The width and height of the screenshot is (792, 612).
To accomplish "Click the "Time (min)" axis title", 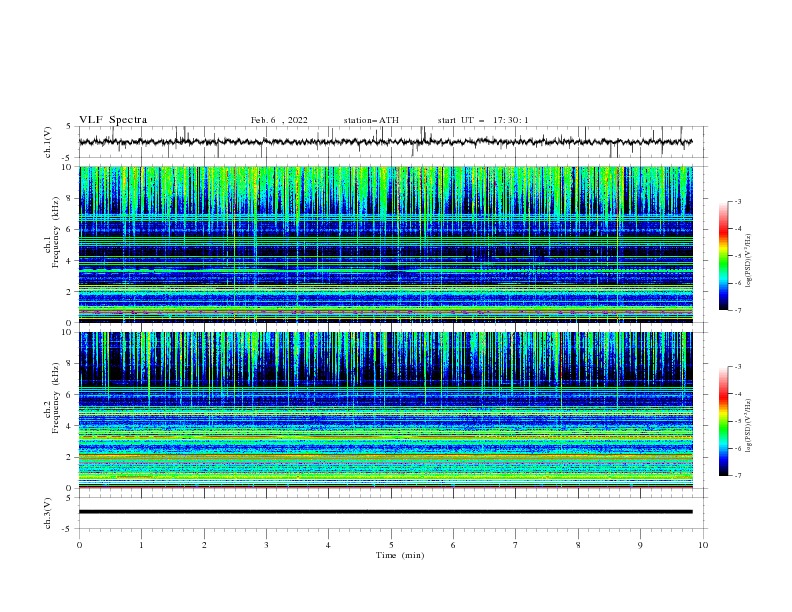I will pos(400,555).
